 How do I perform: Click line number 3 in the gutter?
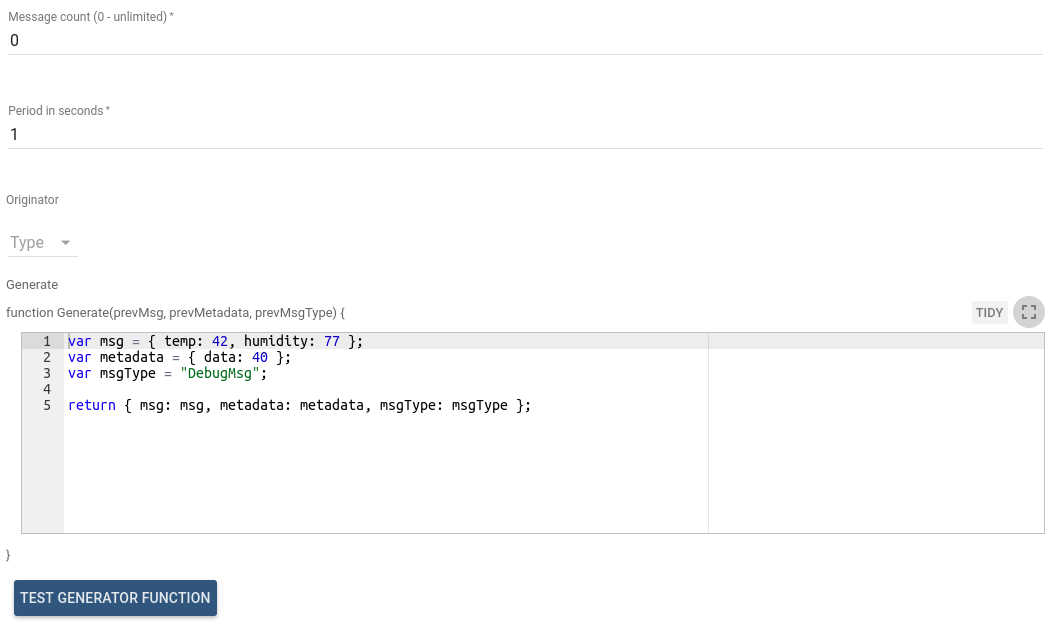46,373
